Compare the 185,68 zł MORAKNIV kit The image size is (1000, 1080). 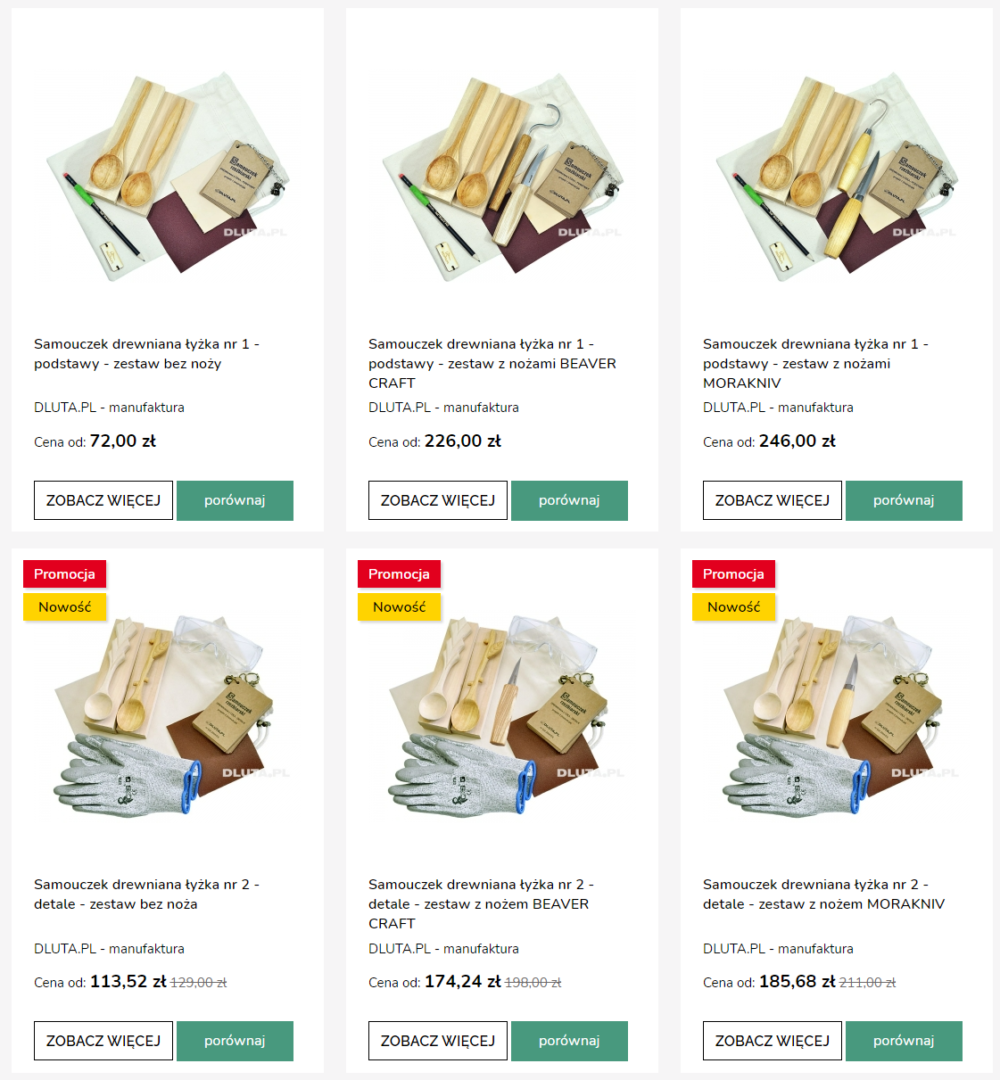pyautogui.click(x=904, y=1041)
